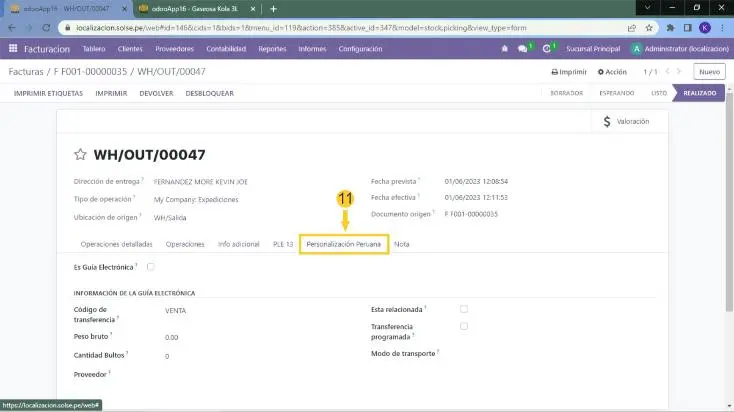Open the browser extensions puzzle icon
Screen dimensions: 734x412
coord(685,28)
